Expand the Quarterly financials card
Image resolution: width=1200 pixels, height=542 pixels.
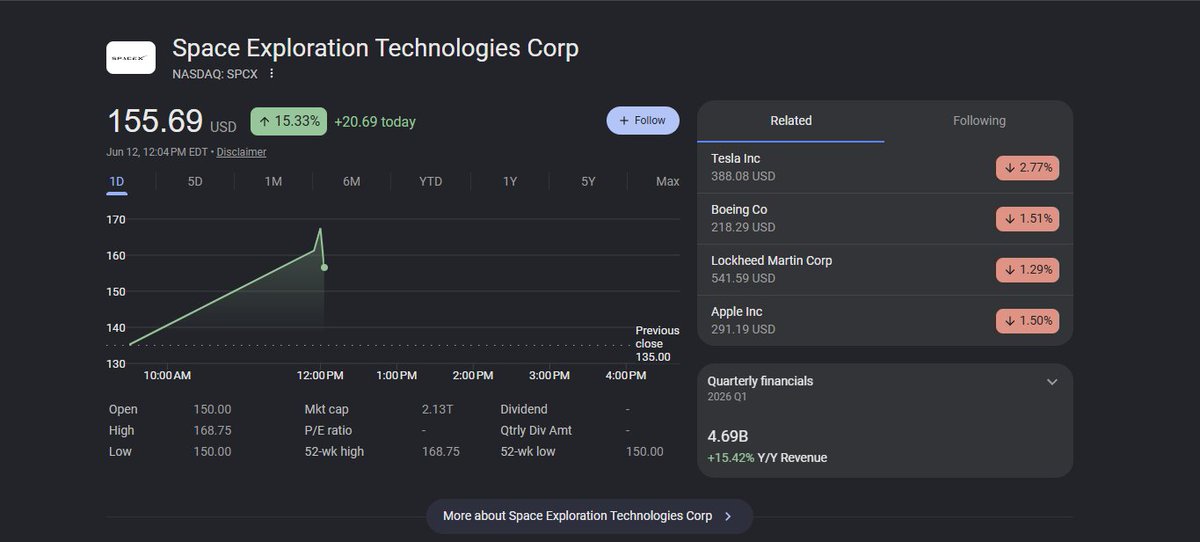tap(1051, 382)
